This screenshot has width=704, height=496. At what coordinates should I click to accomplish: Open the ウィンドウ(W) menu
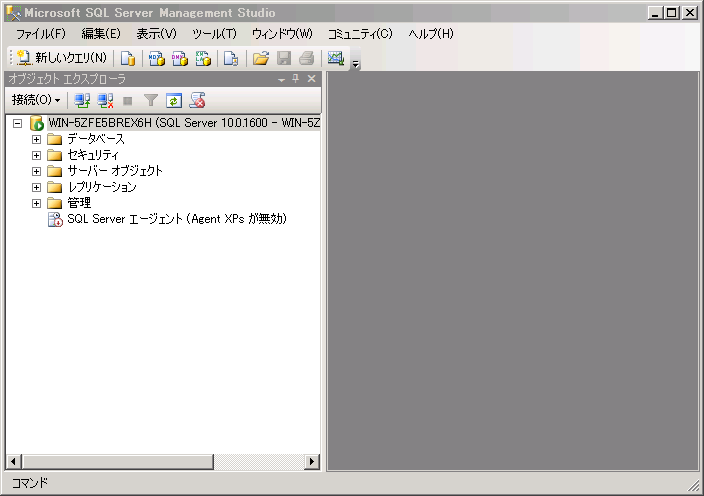tap(282, 34)
